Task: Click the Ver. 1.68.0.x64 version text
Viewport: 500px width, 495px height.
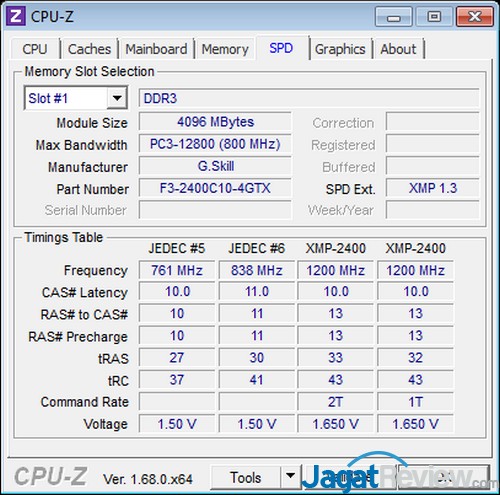Action: tap(148, 479)
